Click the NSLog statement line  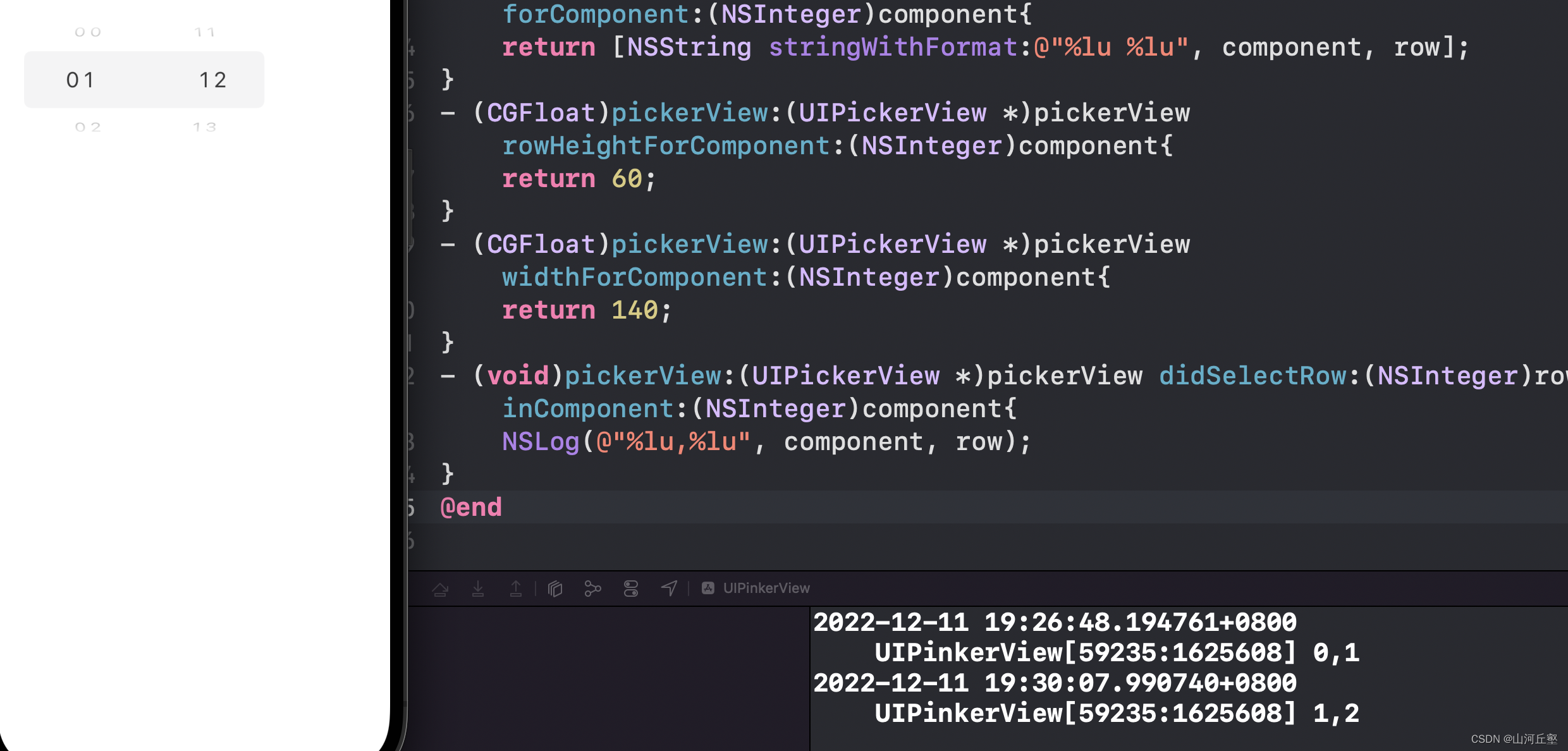tap(766, 442)
